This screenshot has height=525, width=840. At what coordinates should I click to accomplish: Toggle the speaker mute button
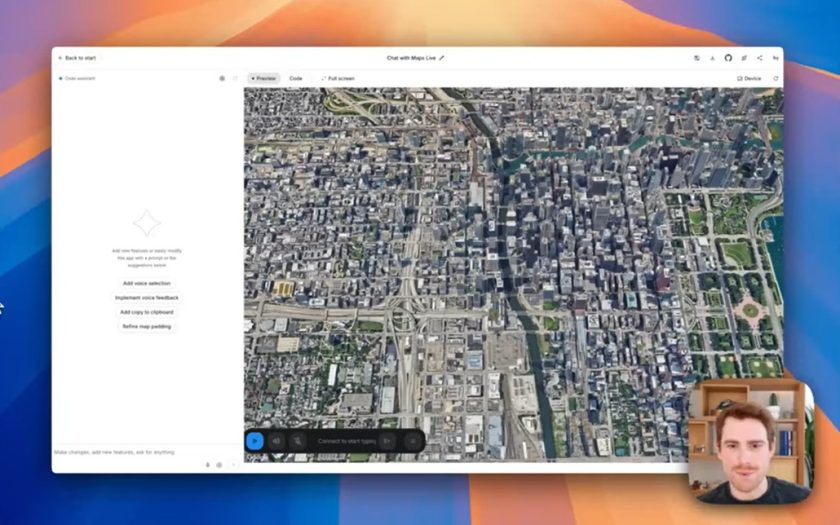pyautogui.click(x=276, y=441)
